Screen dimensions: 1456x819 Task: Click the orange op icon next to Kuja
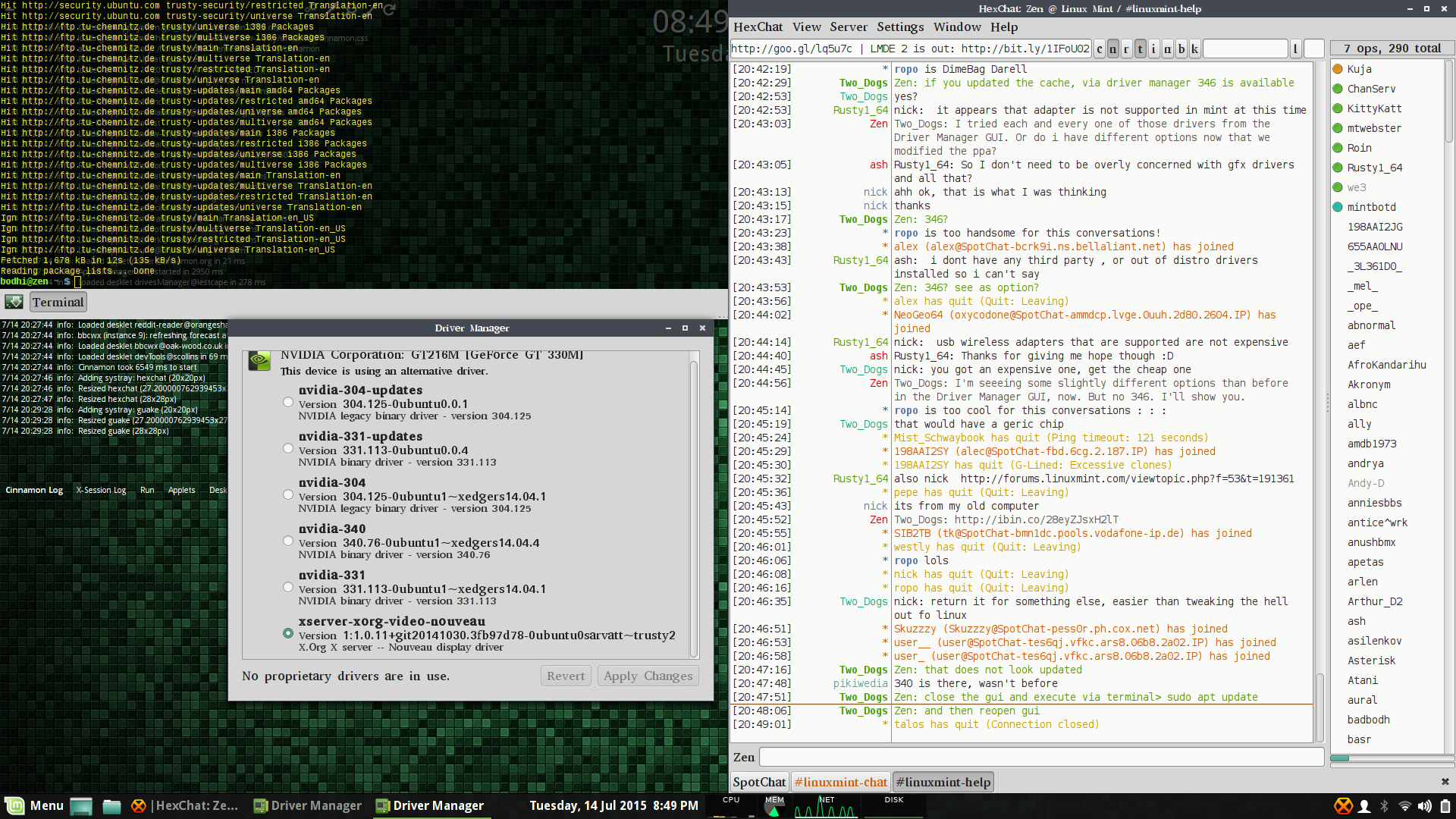coord(1338,69)
